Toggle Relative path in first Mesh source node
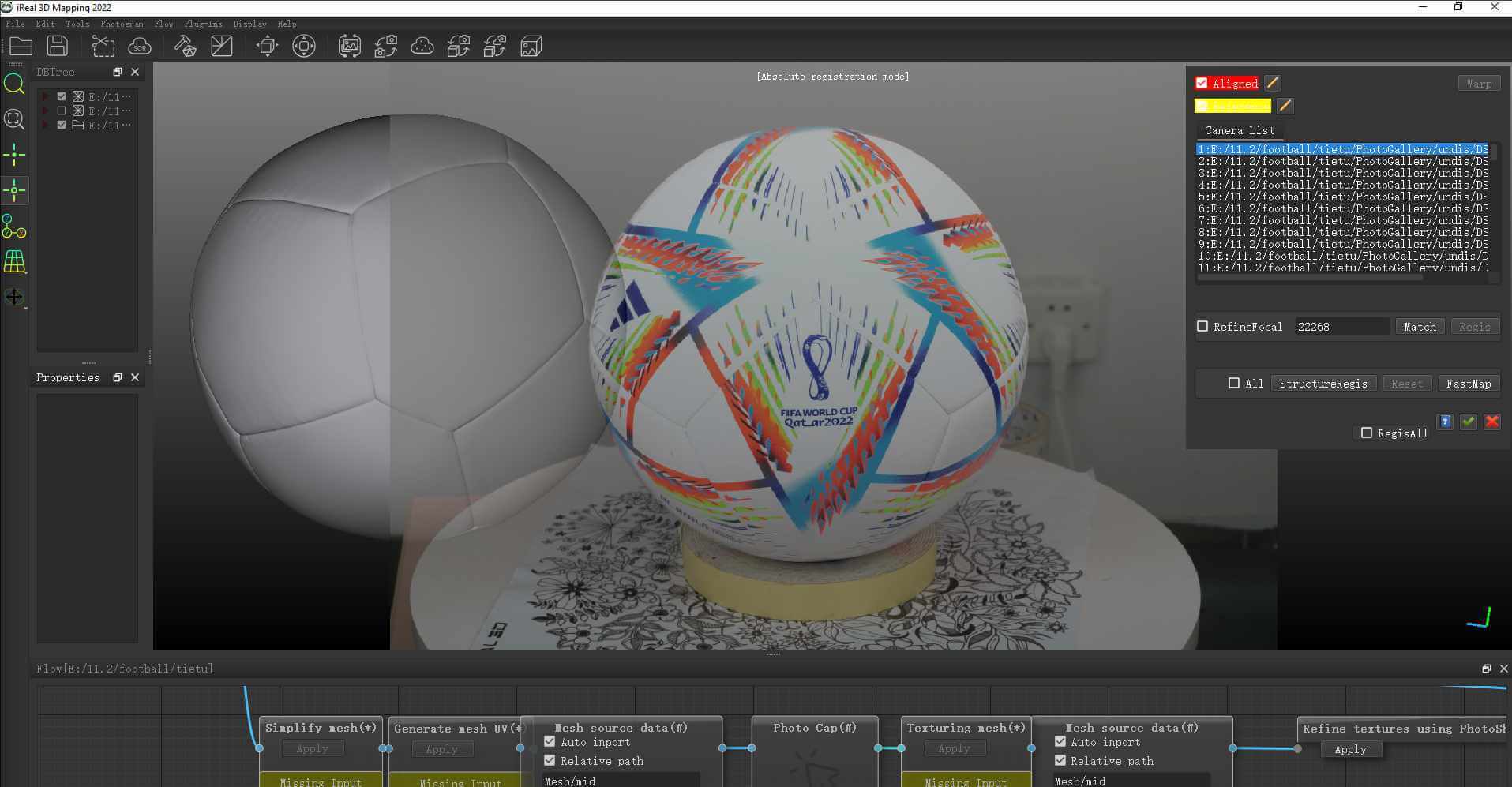This screenshot has height=787, width=1512. pos(550,760)
